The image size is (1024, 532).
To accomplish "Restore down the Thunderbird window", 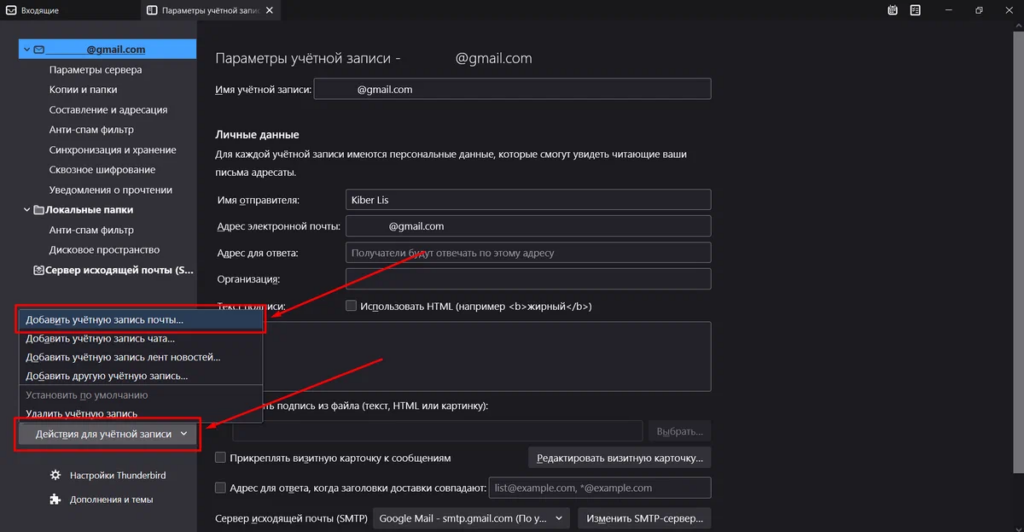I will (x=978, y=10).
